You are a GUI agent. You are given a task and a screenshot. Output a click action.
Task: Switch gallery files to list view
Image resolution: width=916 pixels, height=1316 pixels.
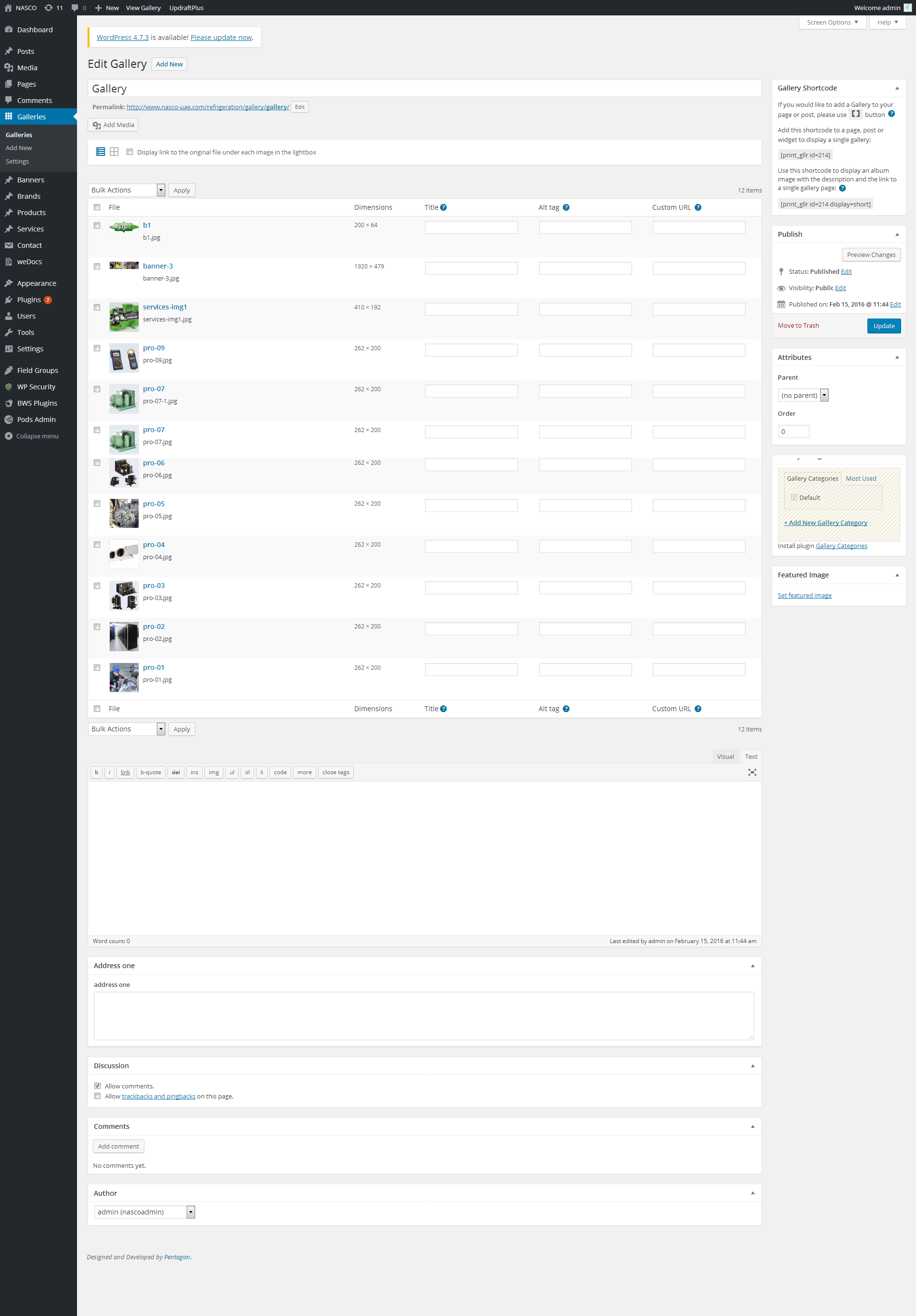[x=100, y=151]
